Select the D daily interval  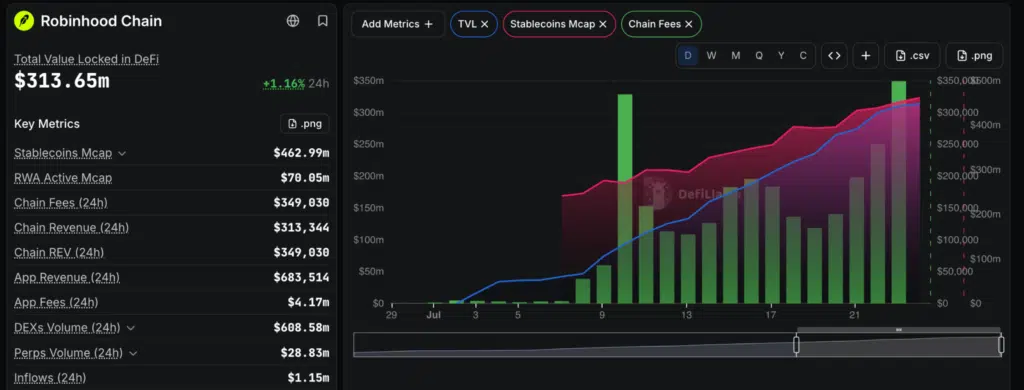(x=688, y=56)
